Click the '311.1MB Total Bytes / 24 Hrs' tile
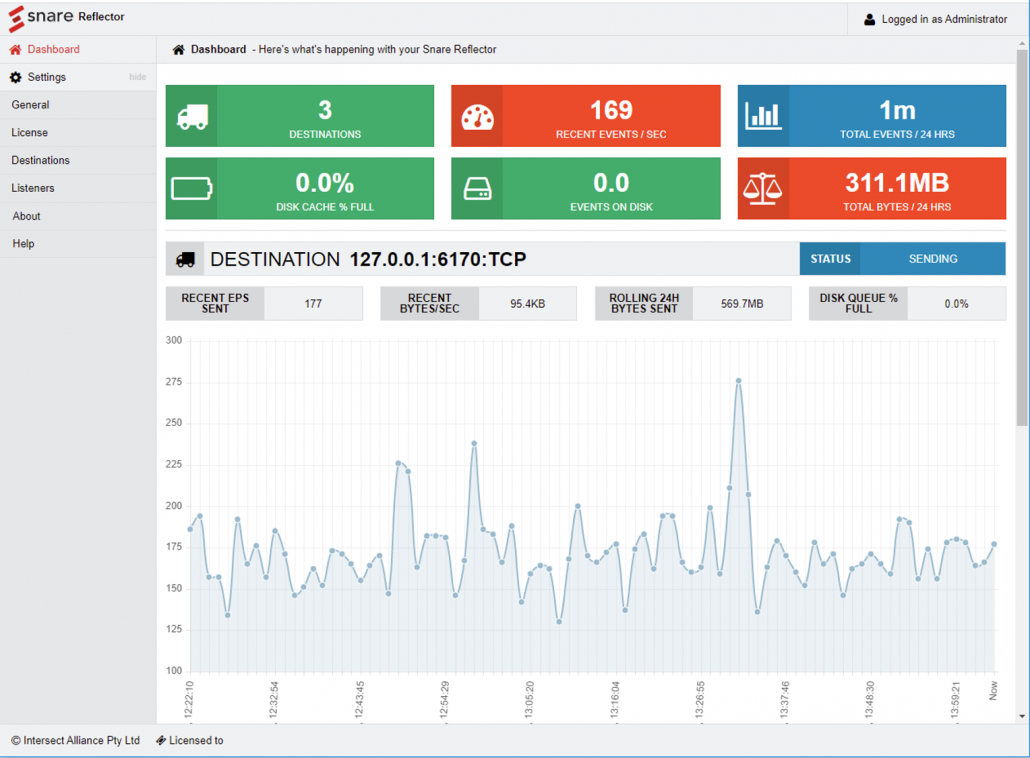The width and height of the screenshot is (1030, 758). pos(872,189)
